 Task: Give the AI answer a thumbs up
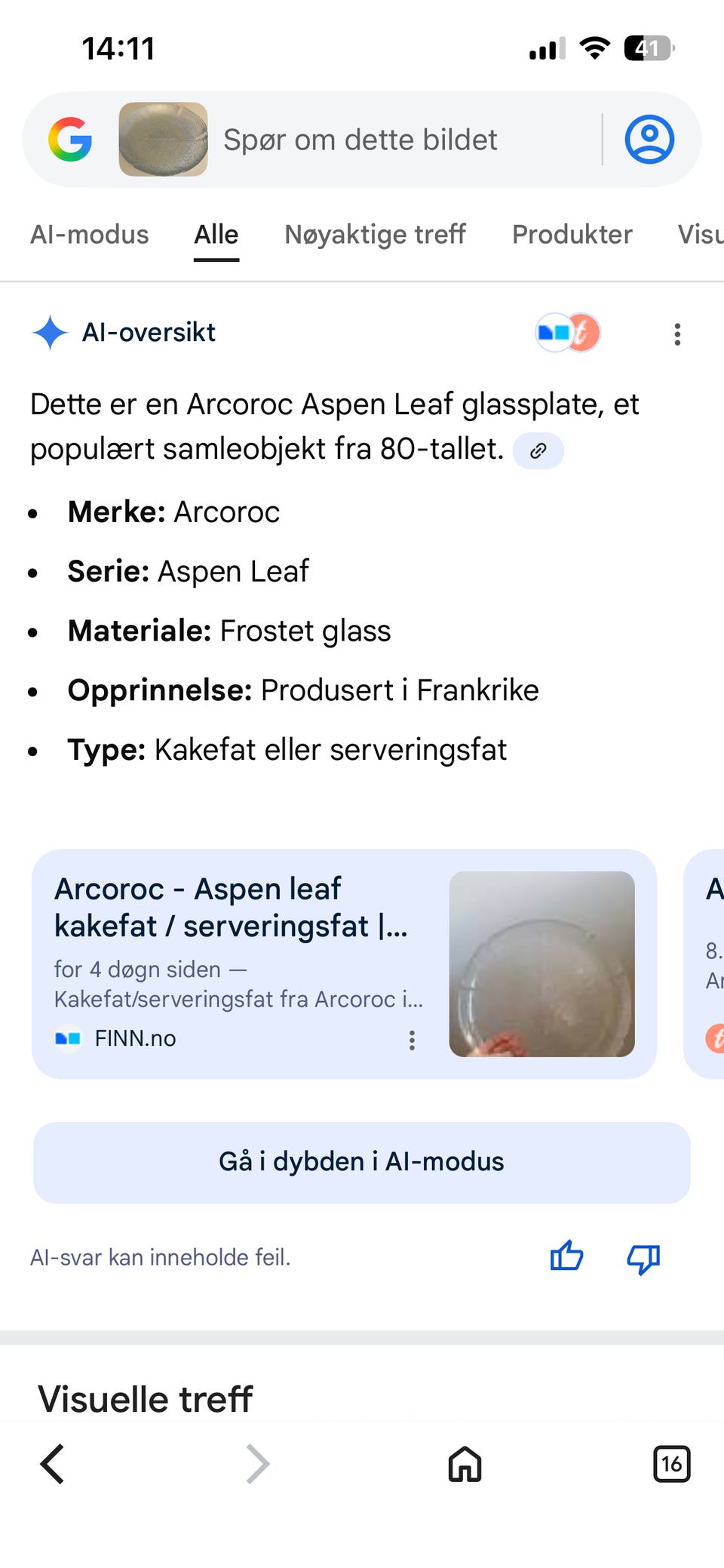566,1256
